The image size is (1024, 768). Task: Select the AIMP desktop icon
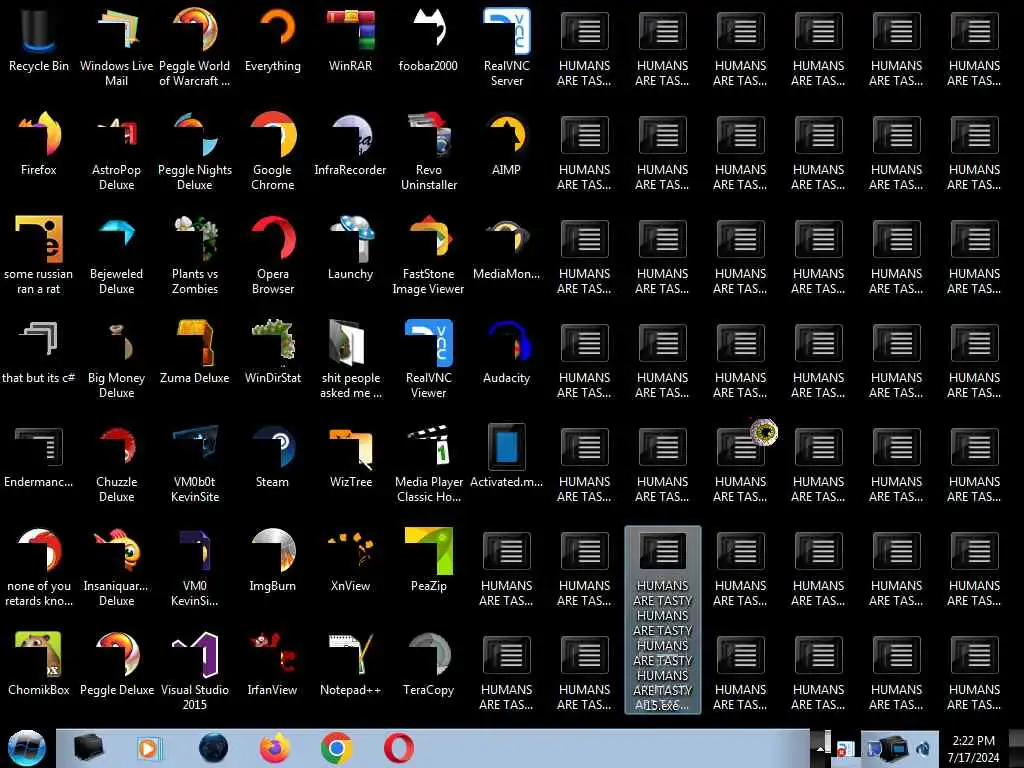tap(507, 144)
